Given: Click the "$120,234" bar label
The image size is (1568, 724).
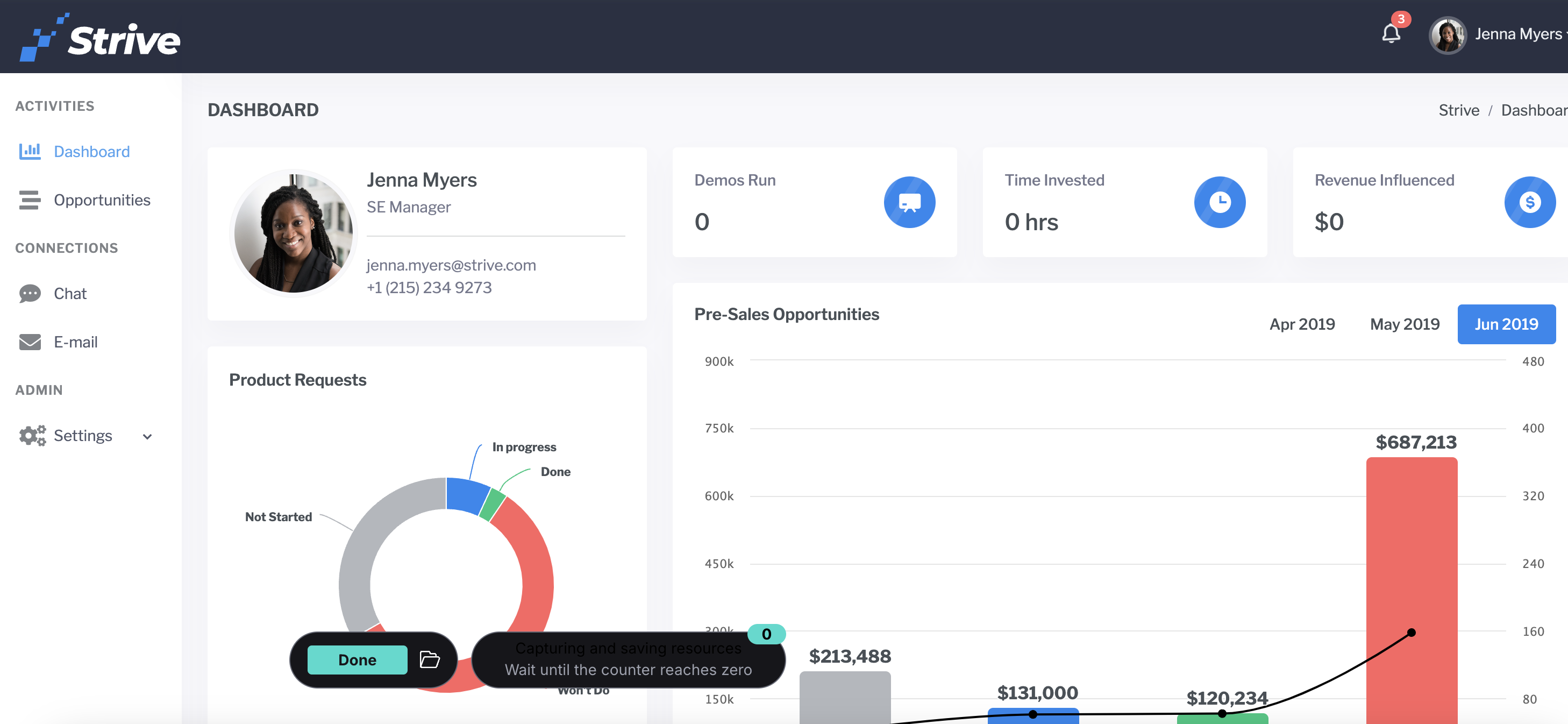Looking at the screenshot, I should coord(1227,698).
